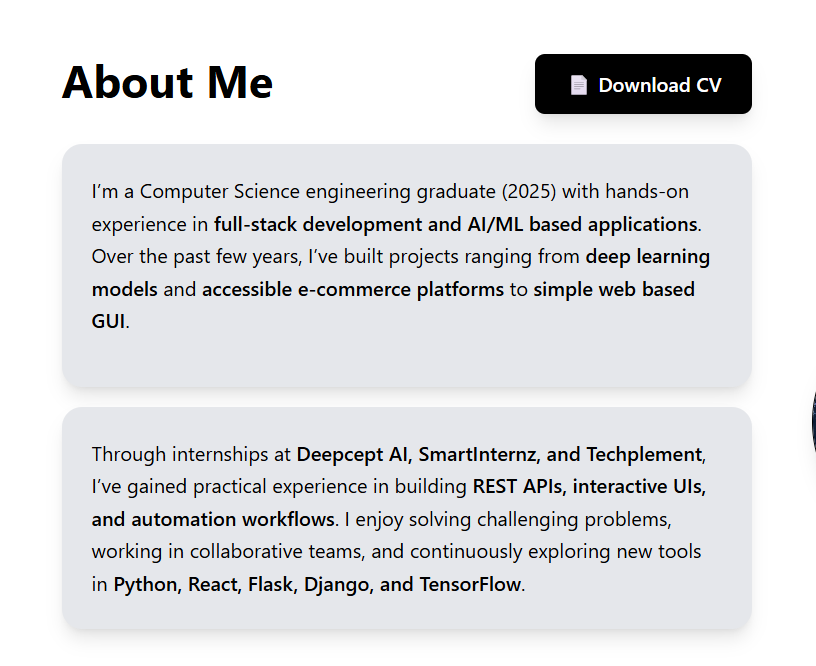Click the partial dark circle at right edge

[812, 420]
